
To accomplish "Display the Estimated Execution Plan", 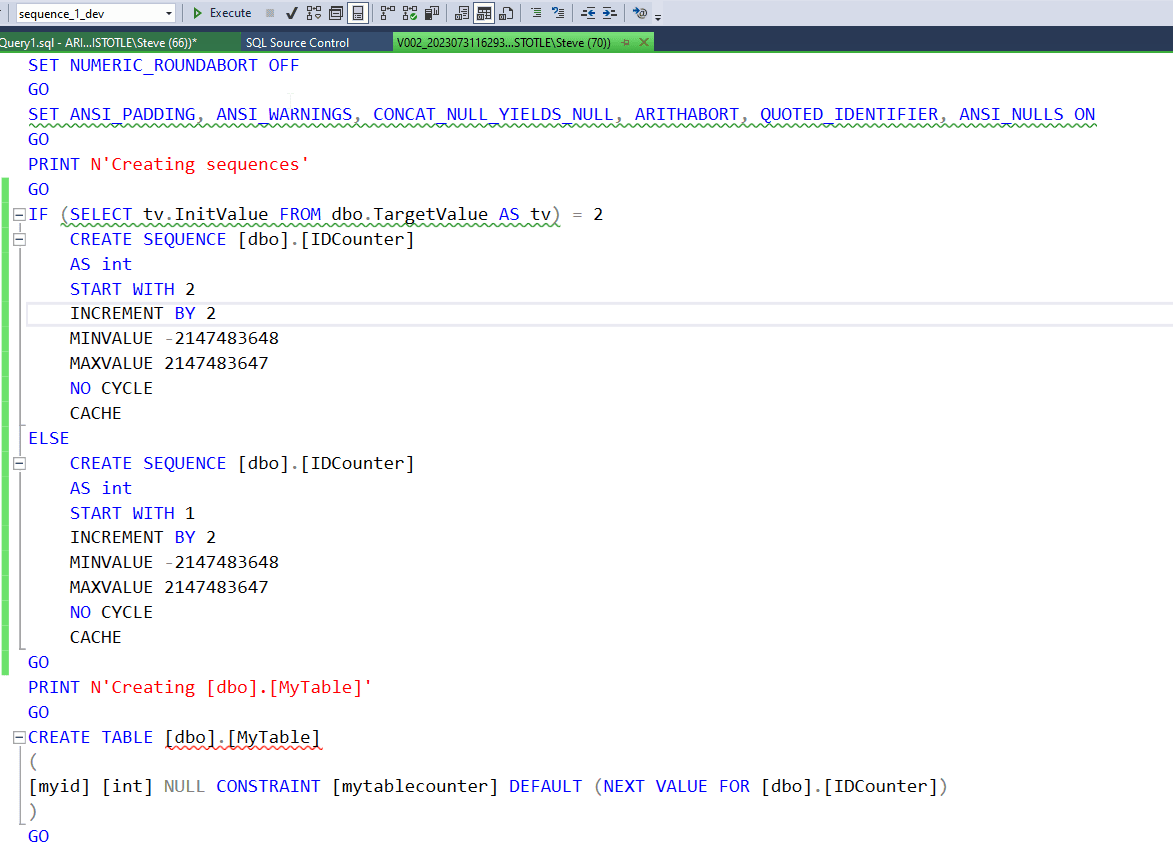I will pos(314,13).
